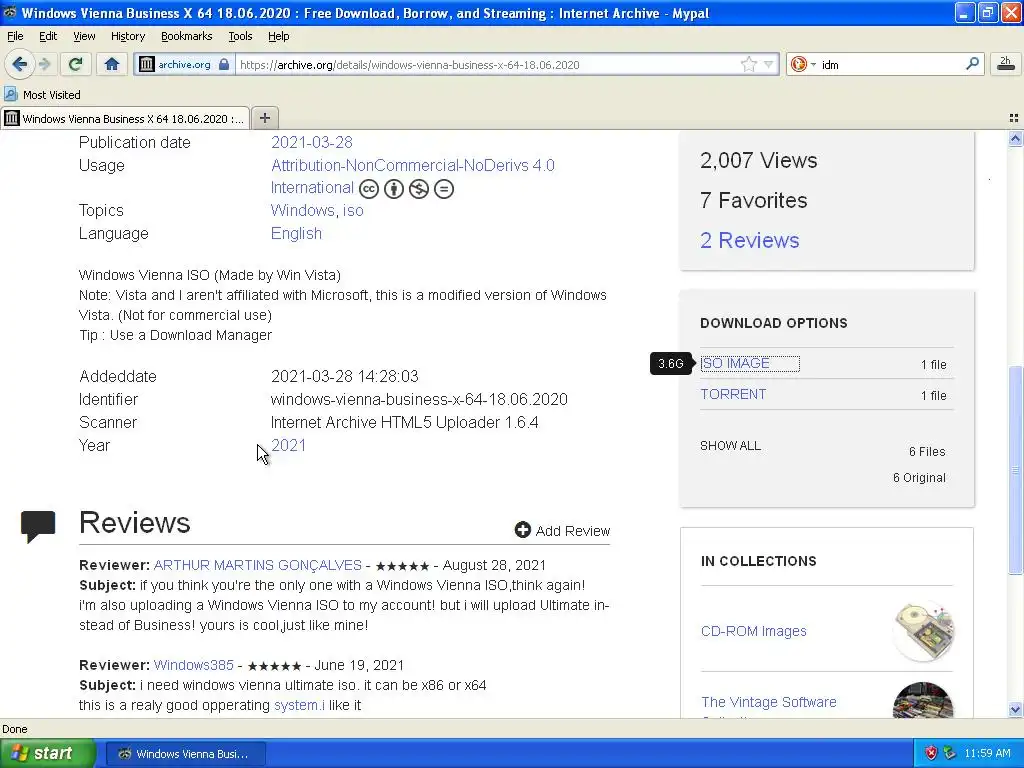Open the search engine selector dropdown

[803, 64]
